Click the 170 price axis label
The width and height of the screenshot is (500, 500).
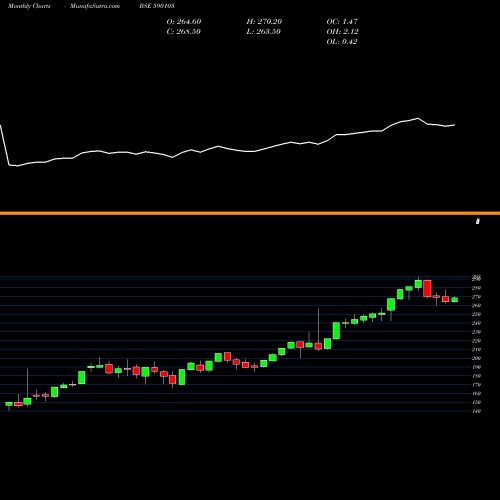click(x=477, y=385)
